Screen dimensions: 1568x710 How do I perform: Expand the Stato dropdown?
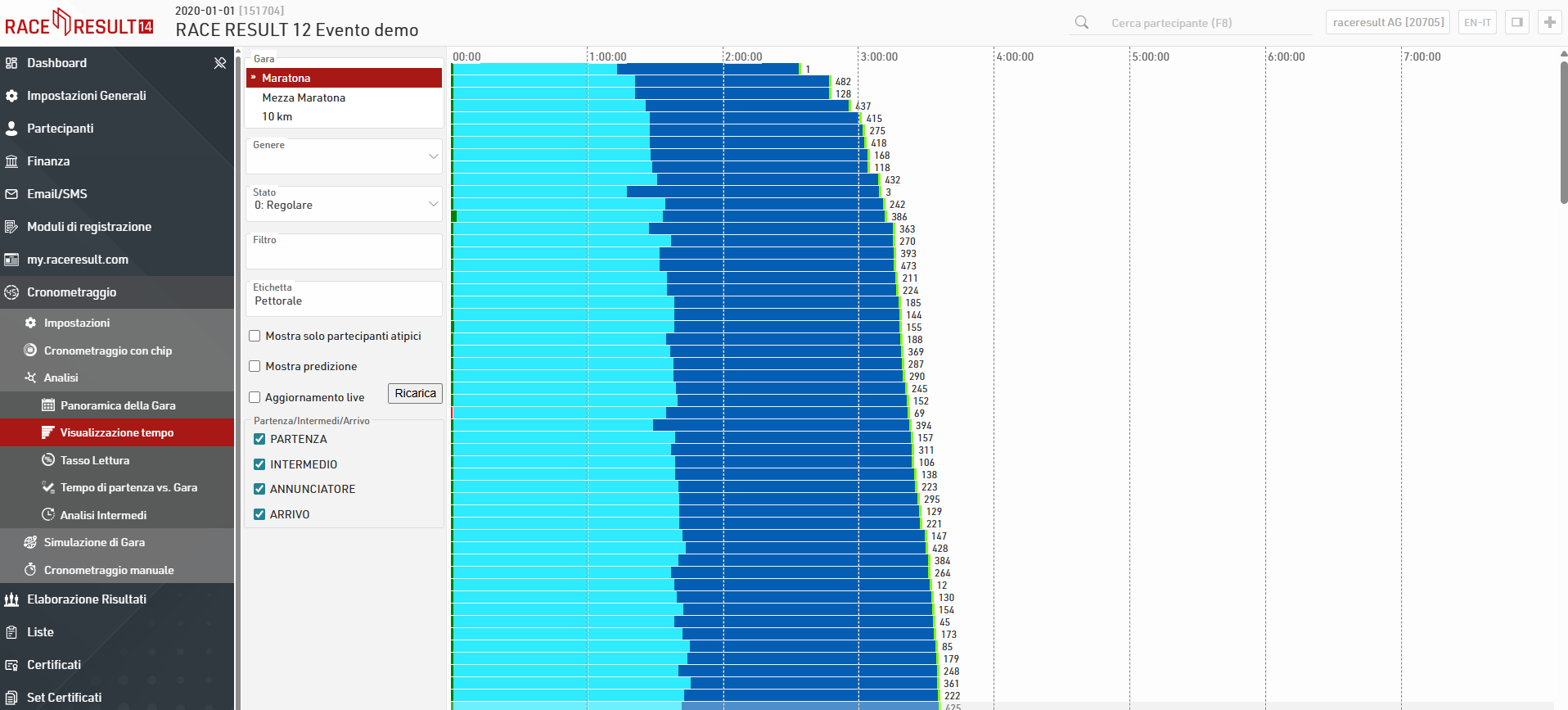coord(344,205)
